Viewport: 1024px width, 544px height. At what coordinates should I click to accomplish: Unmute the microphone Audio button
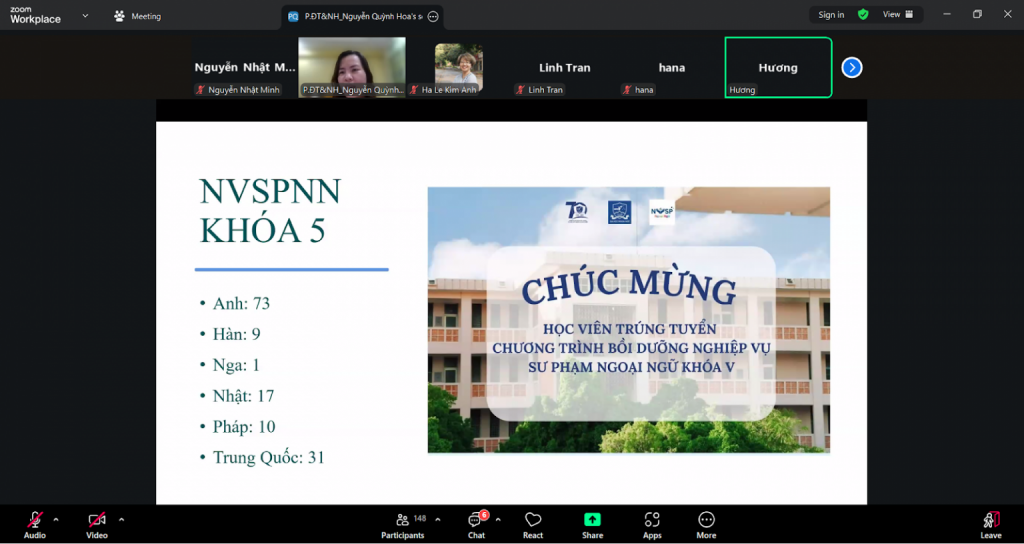[35, 523]
